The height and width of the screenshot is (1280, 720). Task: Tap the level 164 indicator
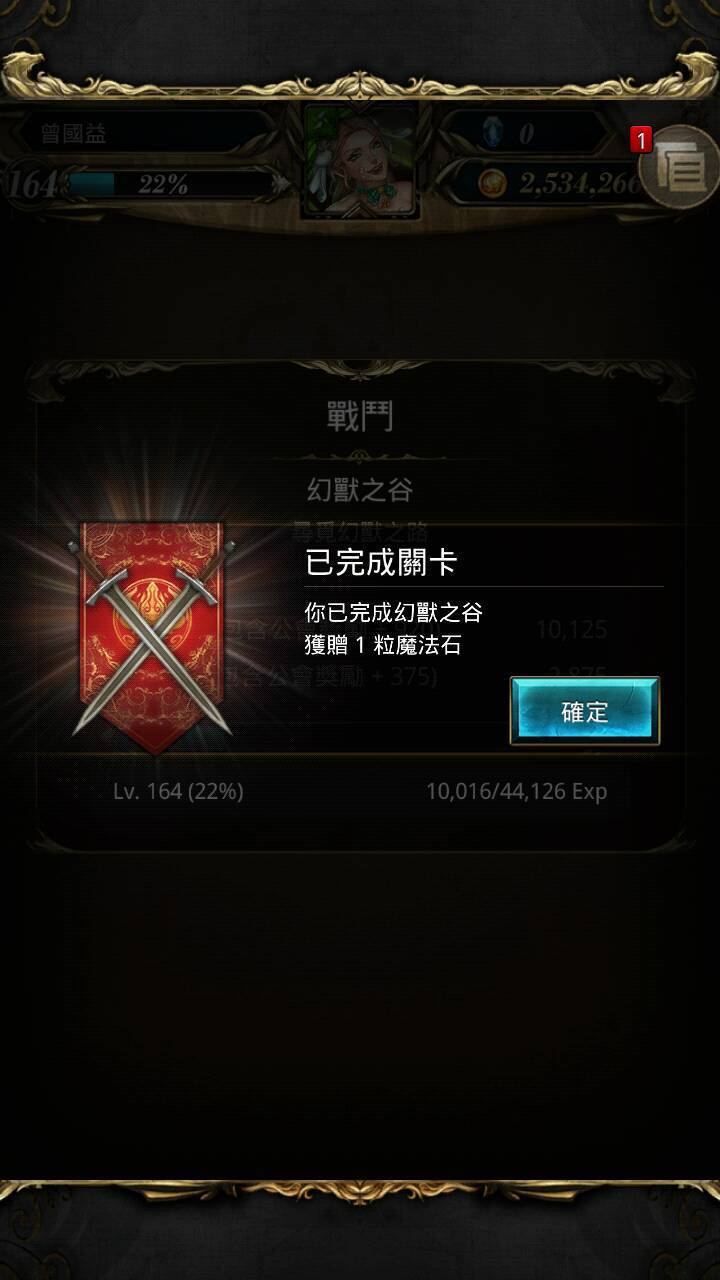[32, 184]
